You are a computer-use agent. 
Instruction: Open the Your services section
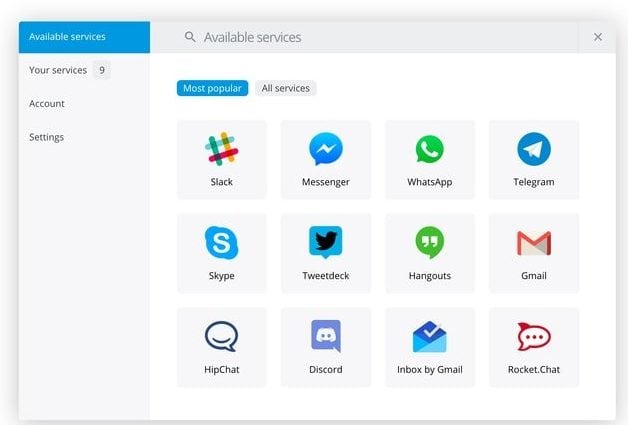pyautogui.click(x=84, y=70)
